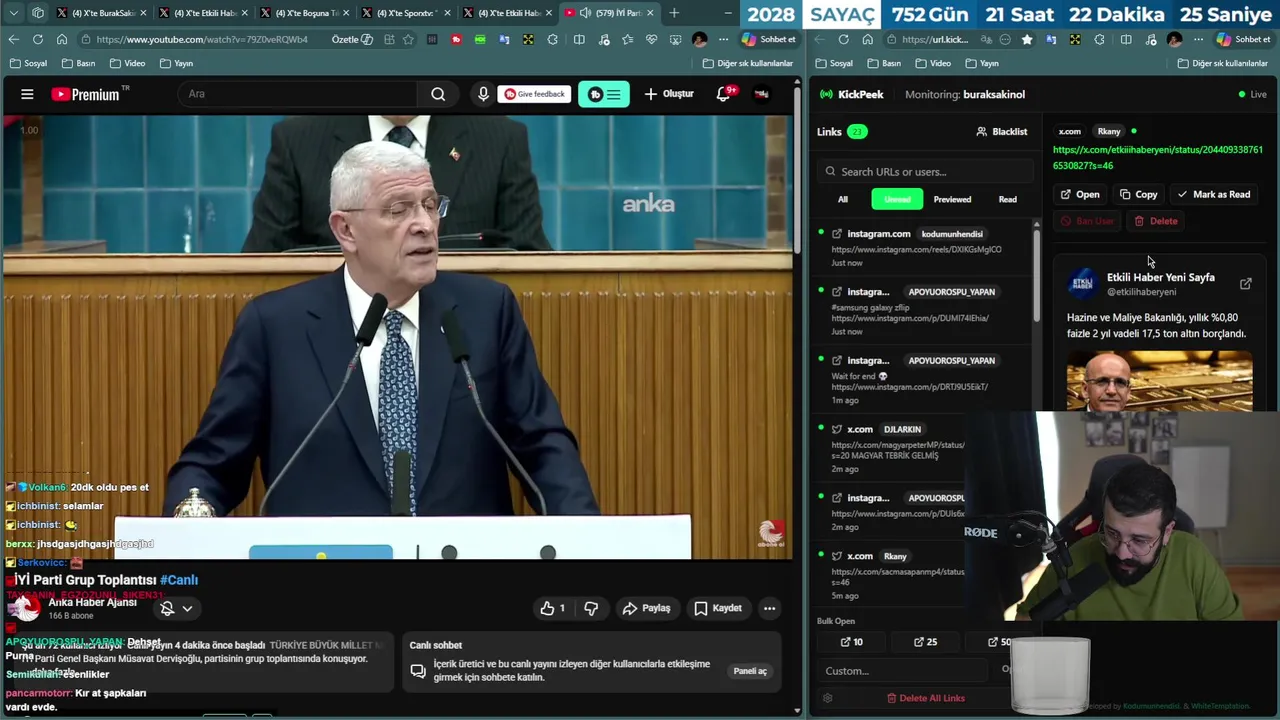The image size is (1280, 720).
Task: Open the three-dot more actions under video
Action: point(769,608)
